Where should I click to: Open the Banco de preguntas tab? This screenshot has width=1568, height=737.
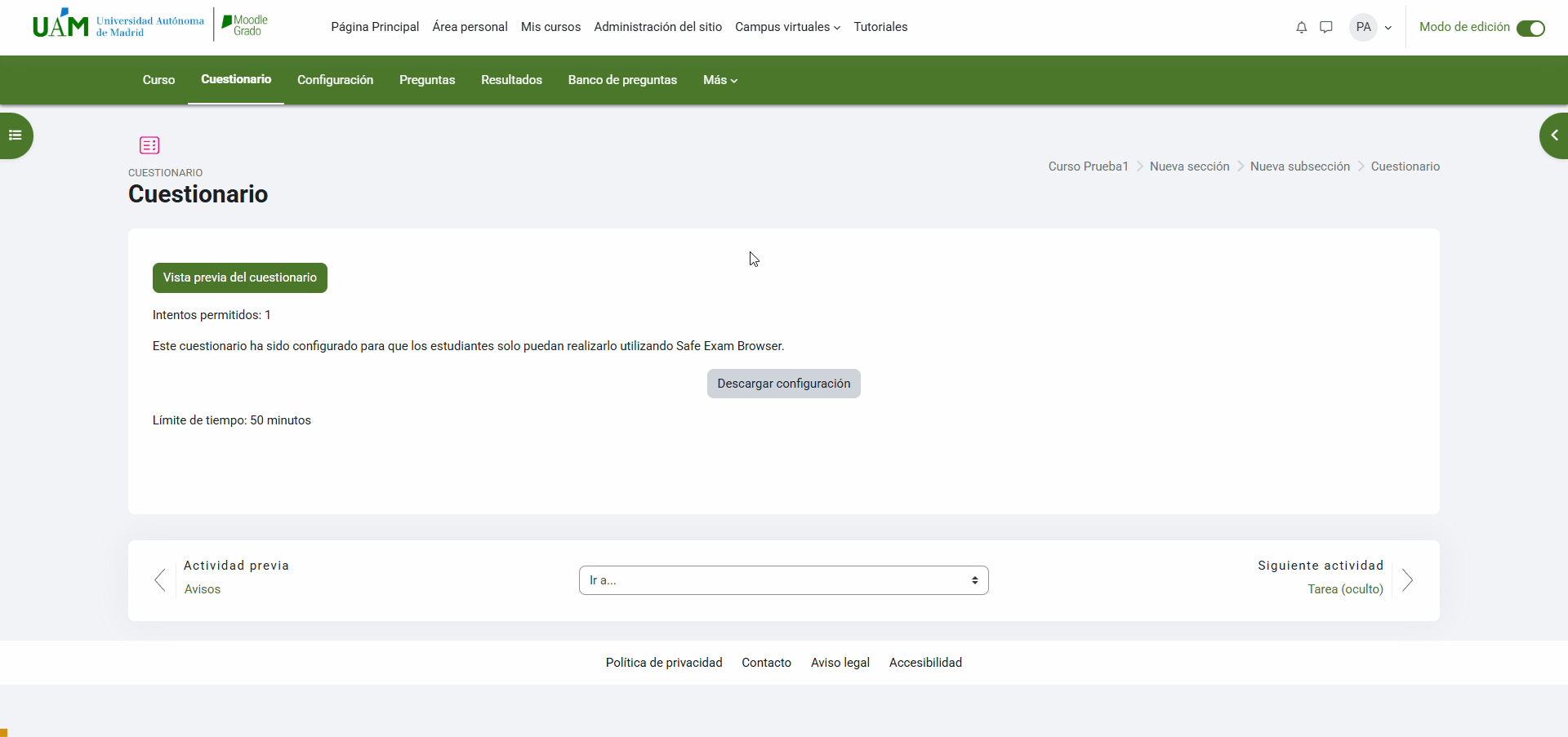pyautogui.click(x=622, y=80)
